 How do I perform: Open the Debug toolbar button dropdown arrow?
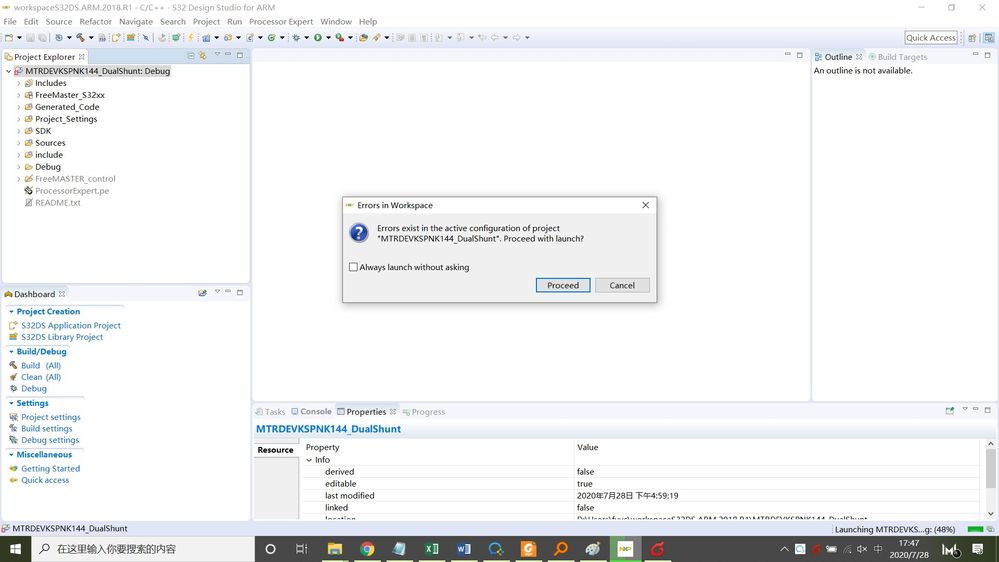click(x=306, y=38)
